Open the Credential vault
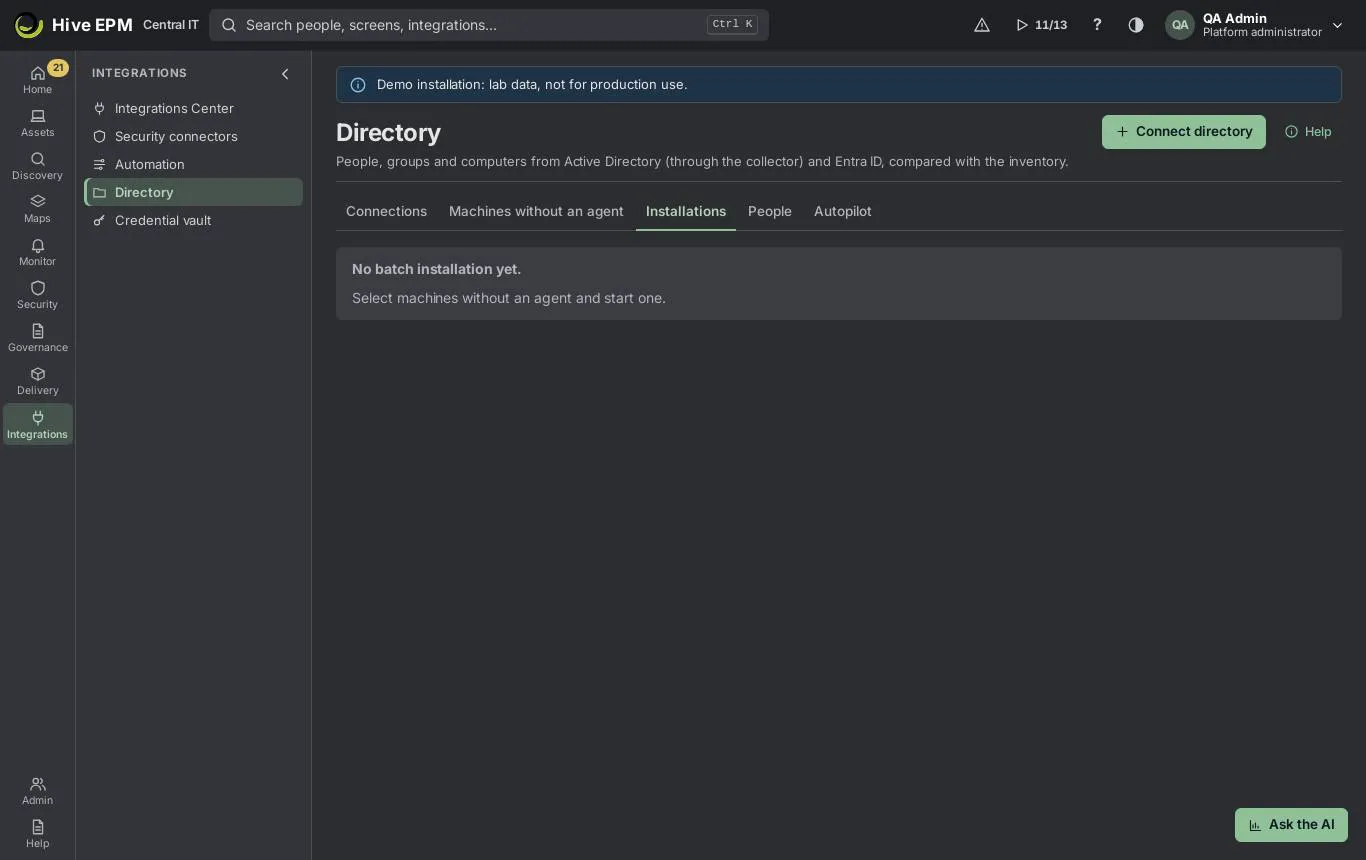1366x860 pixels. (193, 220)
